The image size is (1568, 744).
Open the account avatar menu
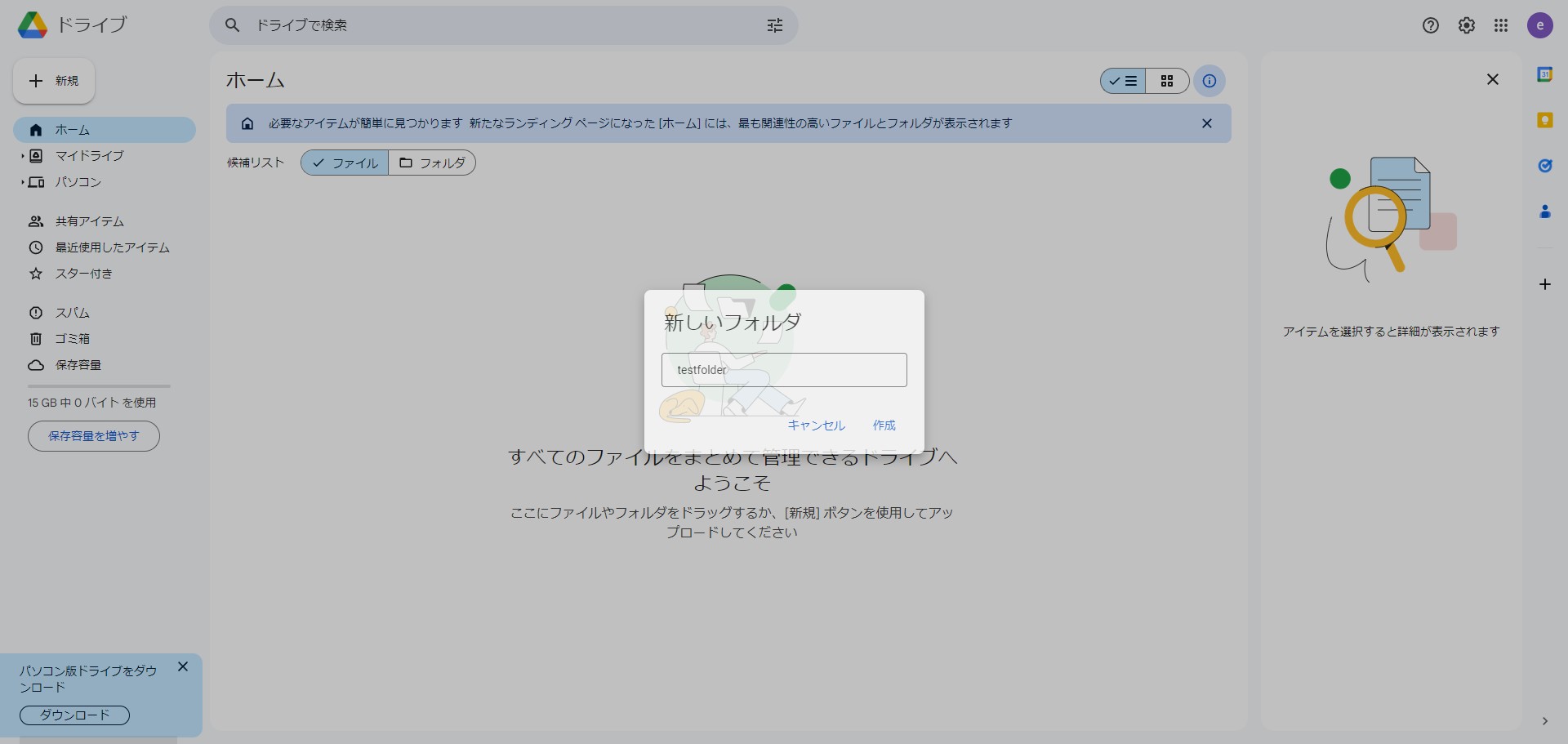coord(1540,25)
